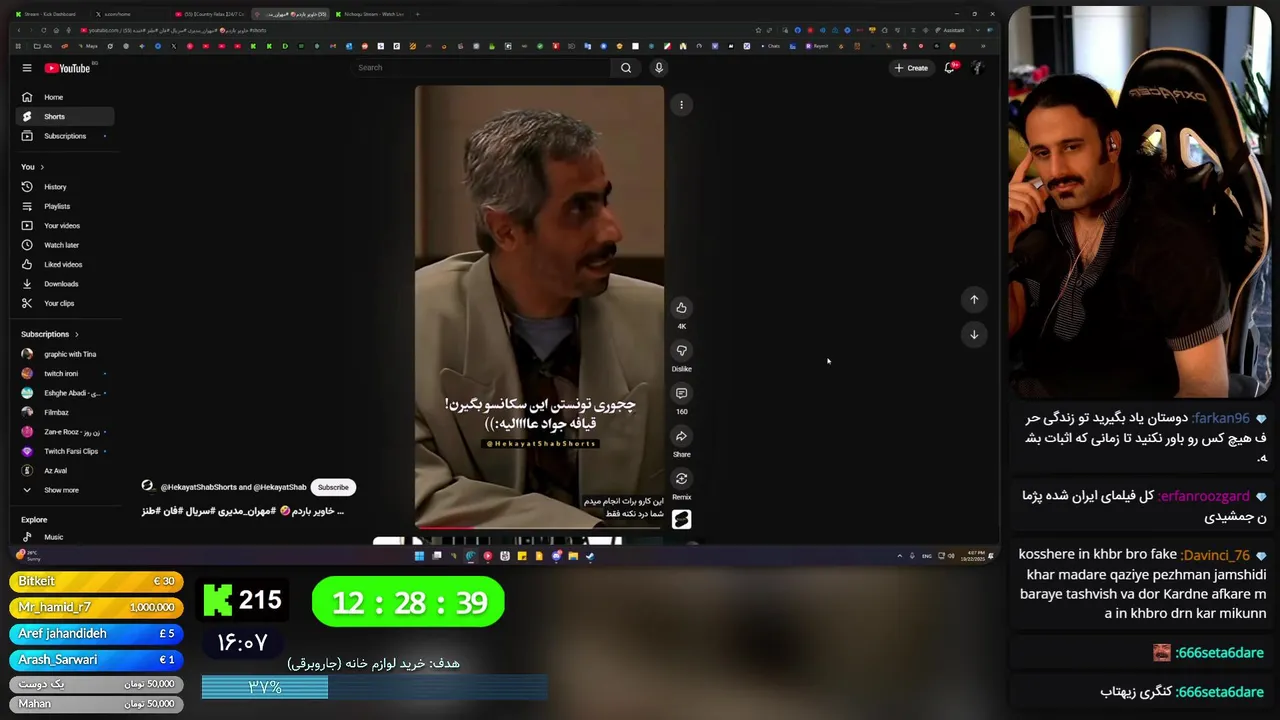Remix this Short
Viewport: 1280px width, 720px height.
tap(681, 479)
